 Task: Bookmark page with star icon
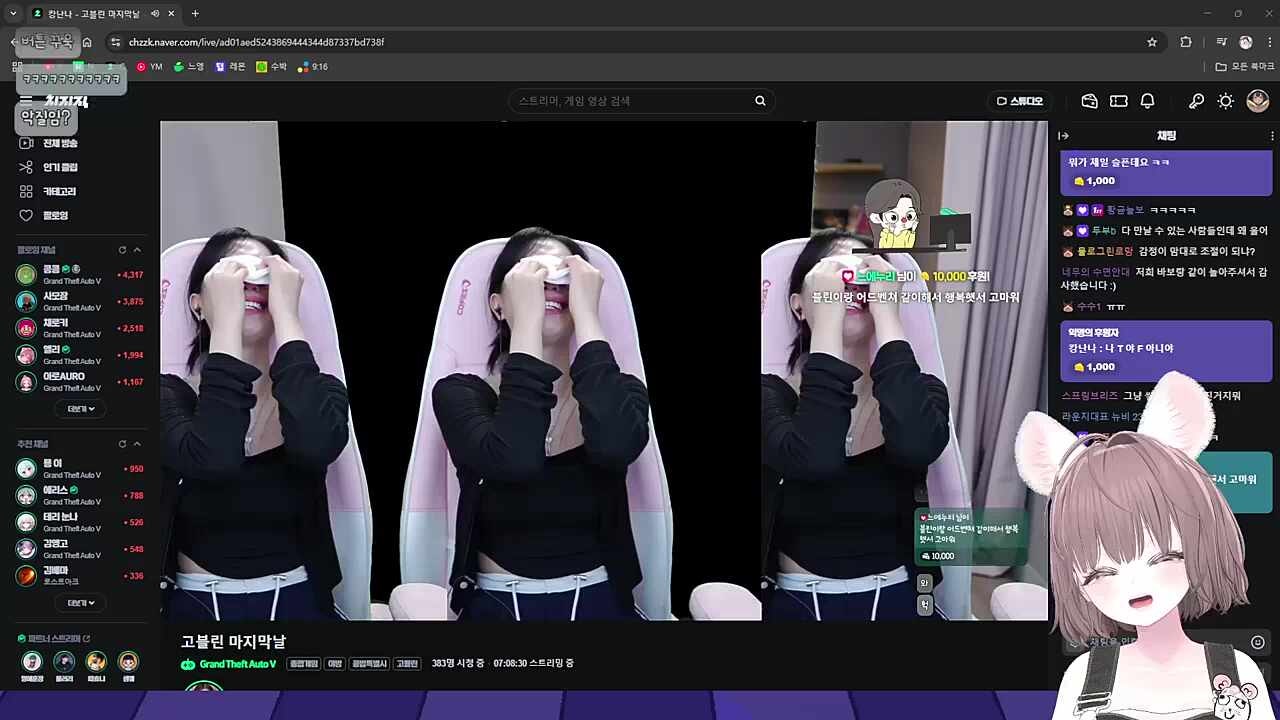coord(1152,42)
